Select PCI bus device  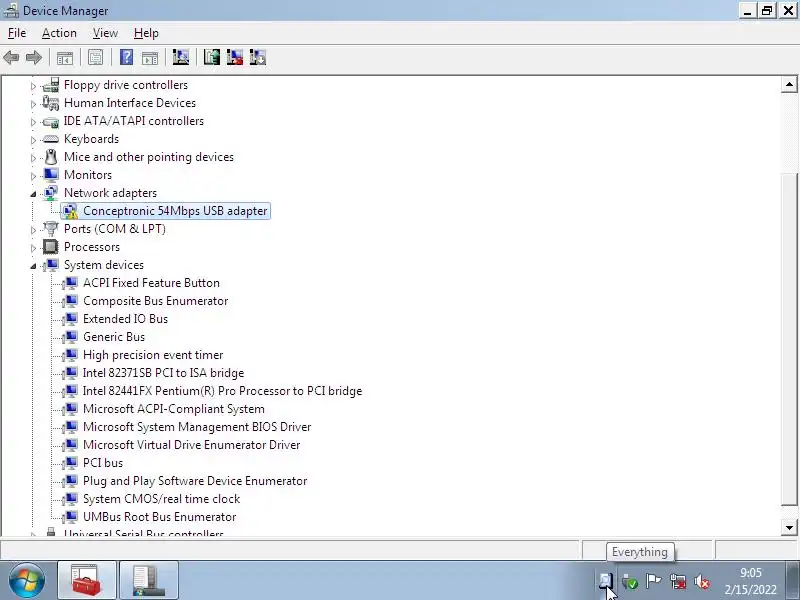103,463
